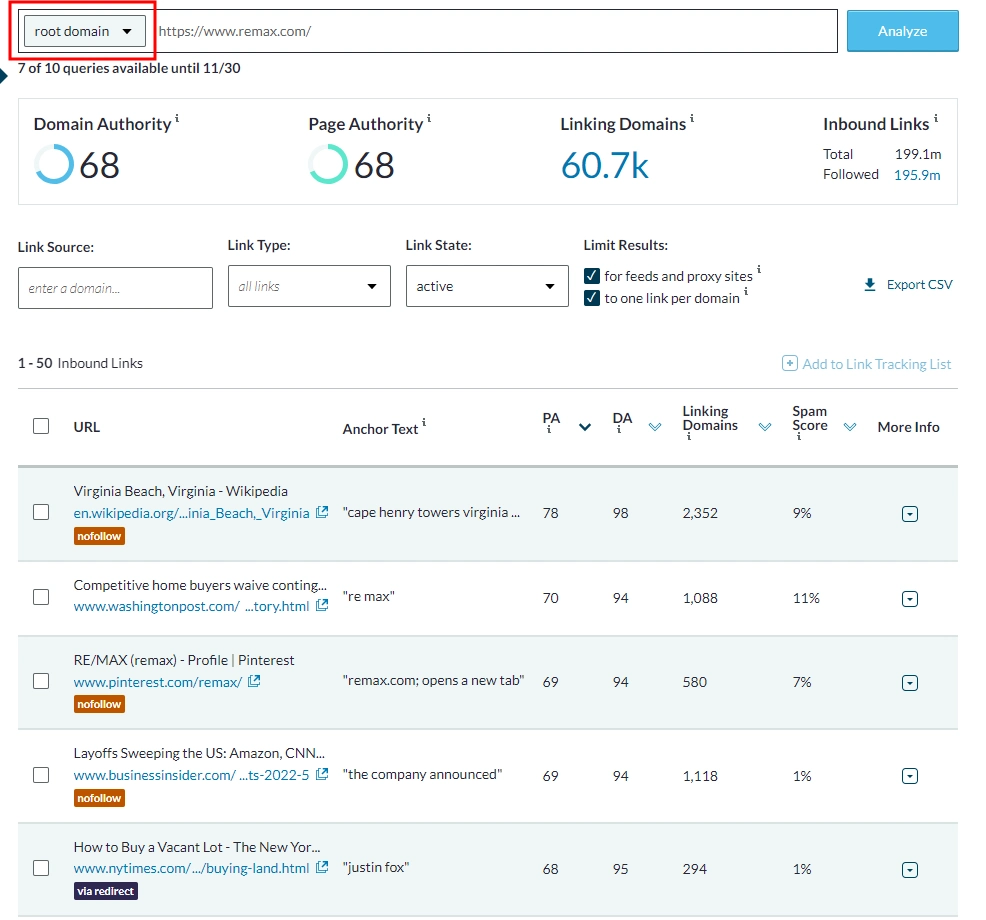
Task: Click Domain Authority info icon
Action: (177, 118)
